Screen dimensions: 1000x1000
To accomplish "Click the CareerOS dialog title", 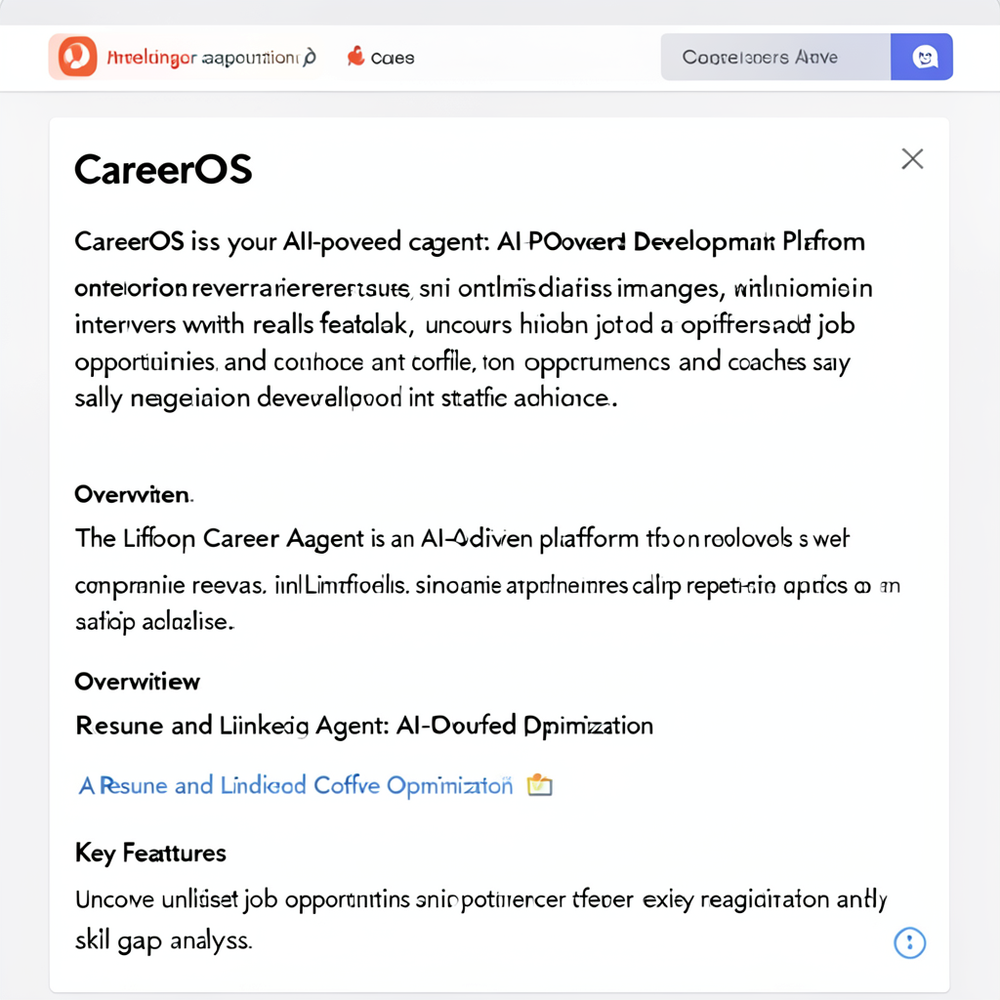I will coord(163,168).
